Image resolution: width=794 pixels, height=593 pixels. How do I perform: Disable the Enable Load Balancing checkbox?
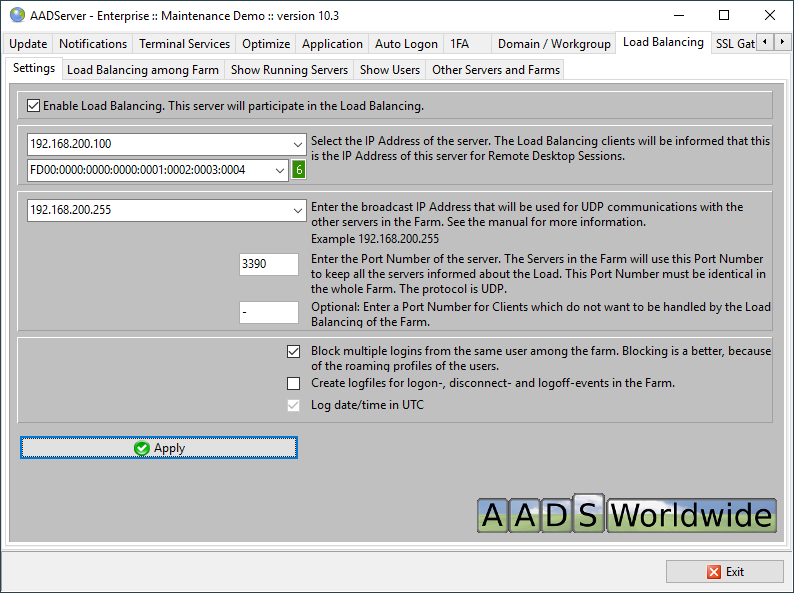(x=34, y=105)
